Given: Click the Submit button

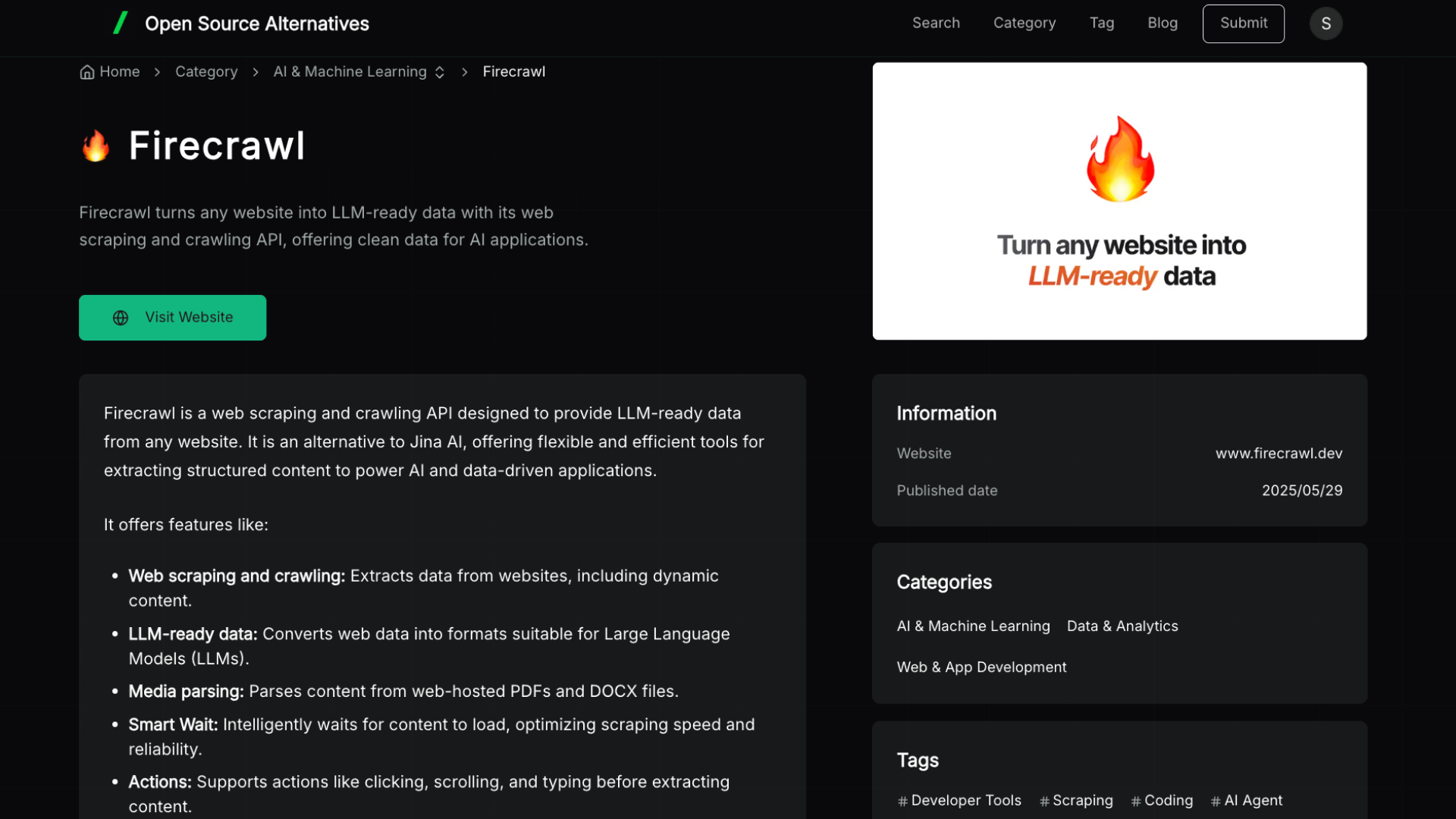Looking at the screenshot, I should [1243, 24].
